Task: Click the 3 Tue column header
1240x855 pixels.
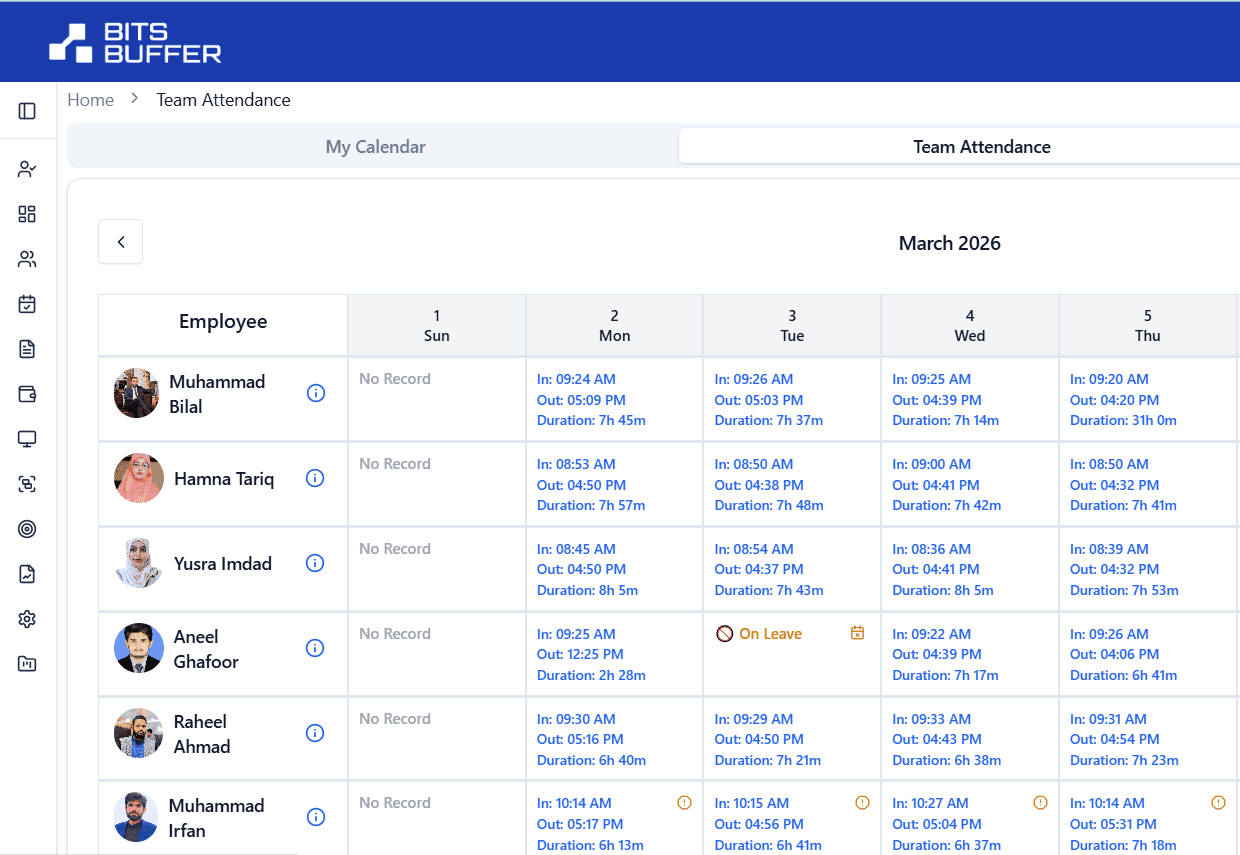Action: pos(792,325)
